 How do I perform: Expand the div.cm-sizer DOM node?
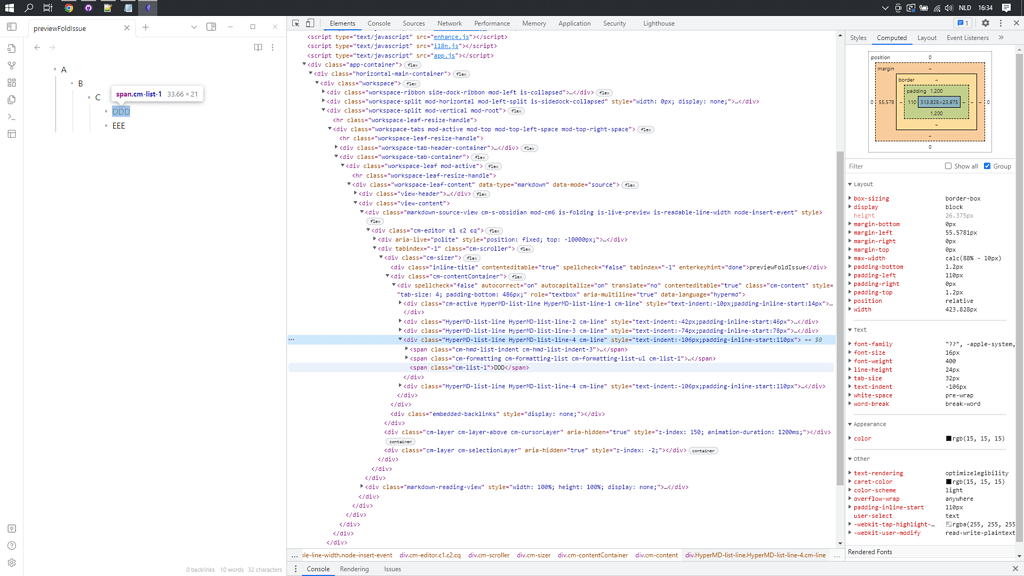[x=380, y=257]
